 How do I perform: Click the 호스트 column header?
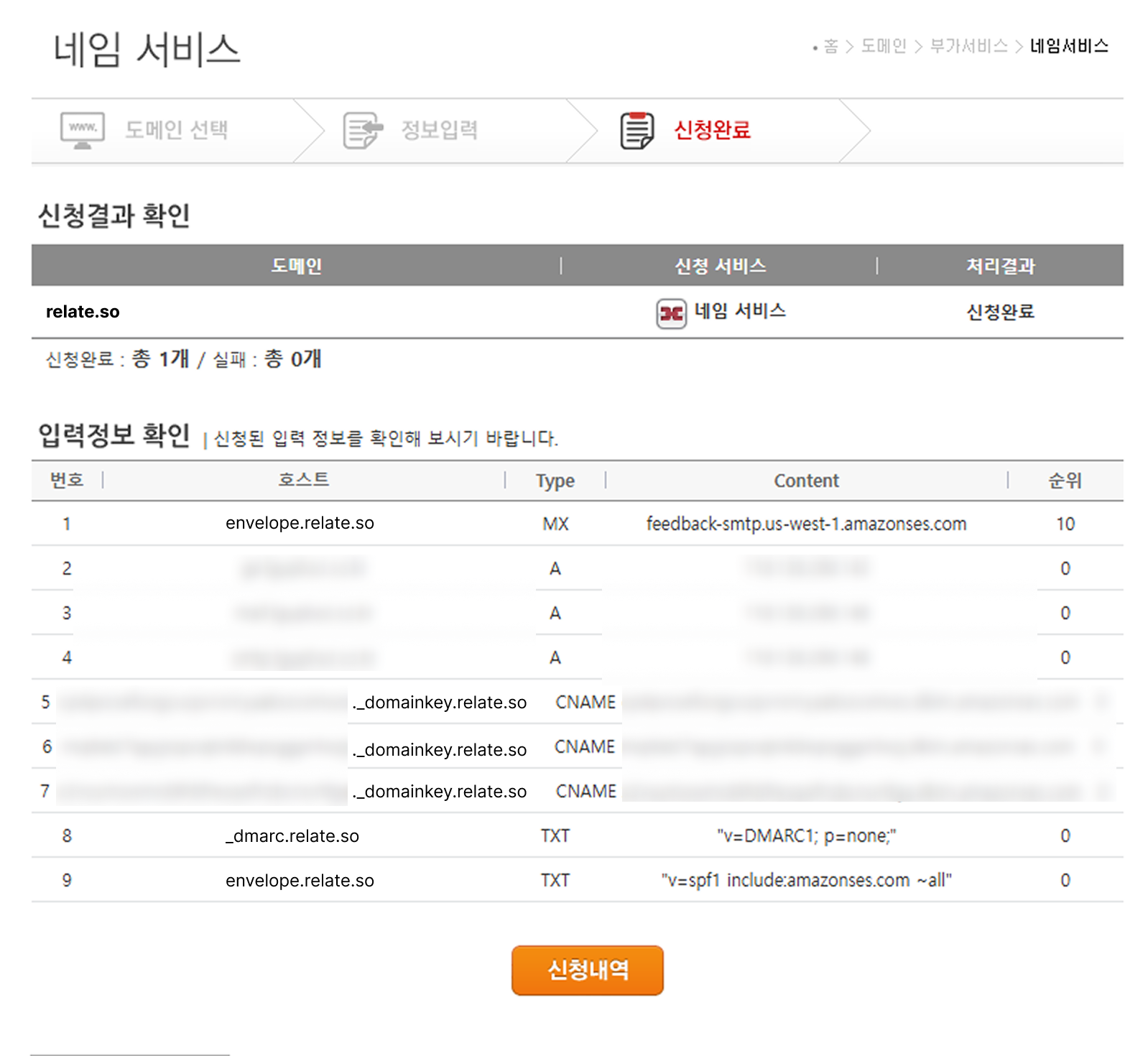pyautogui.click(x=304, y=480)
